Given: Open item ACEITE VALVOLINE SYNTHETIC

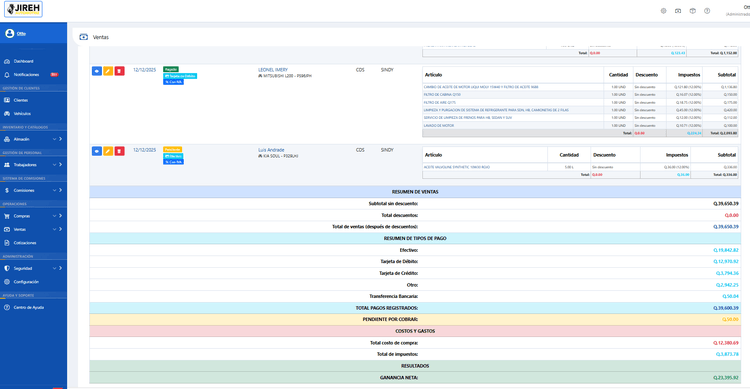Looking at the screenshot, I should [456, 167].
